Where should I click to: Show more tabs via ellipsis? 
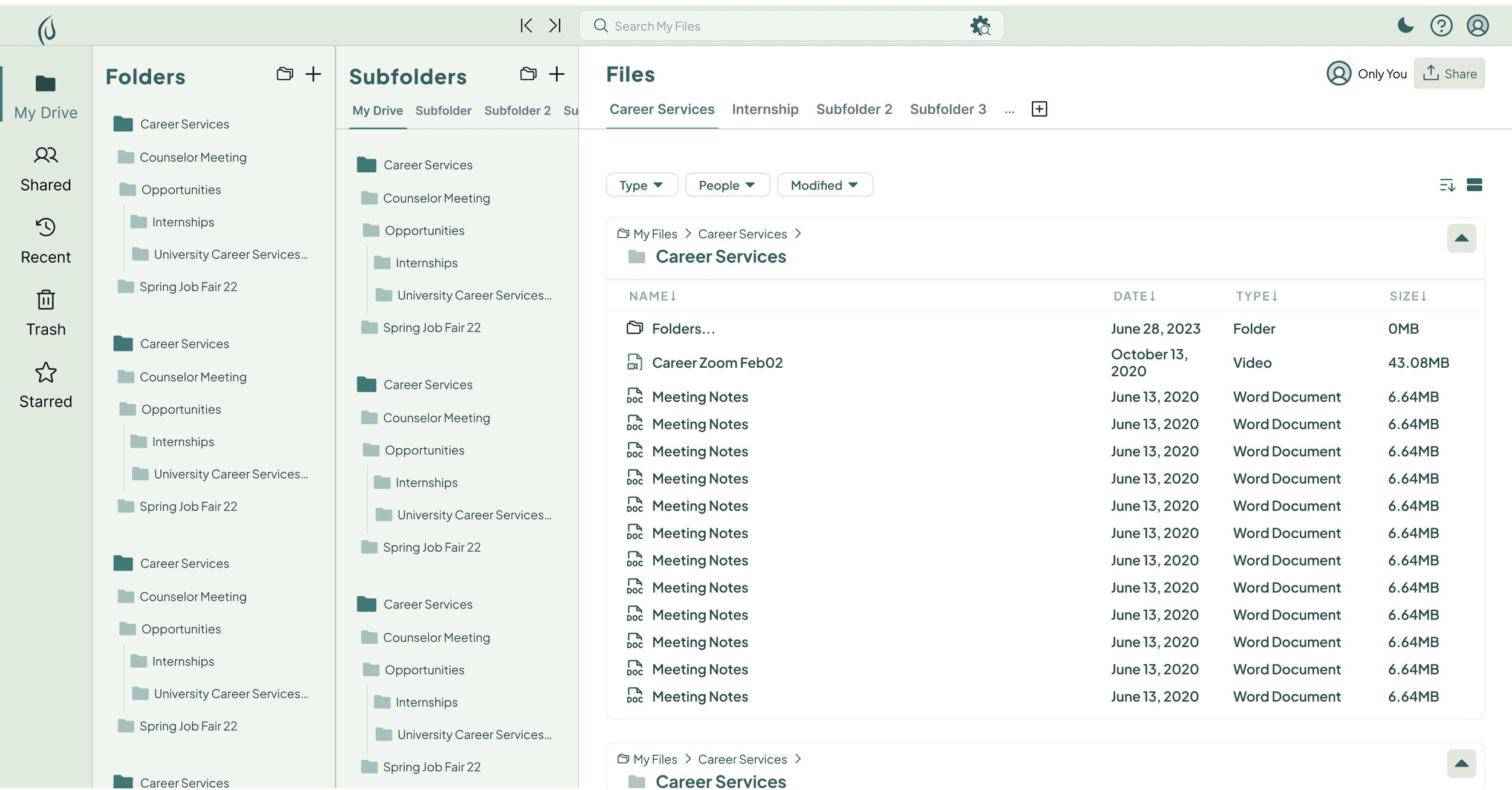[x=1009, y=111]
